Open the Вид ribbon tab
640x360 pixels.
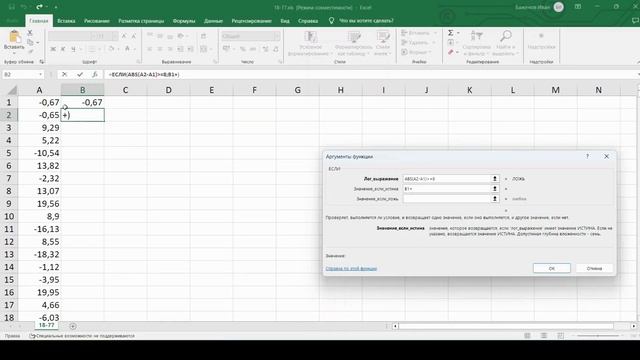click(285, 21)
